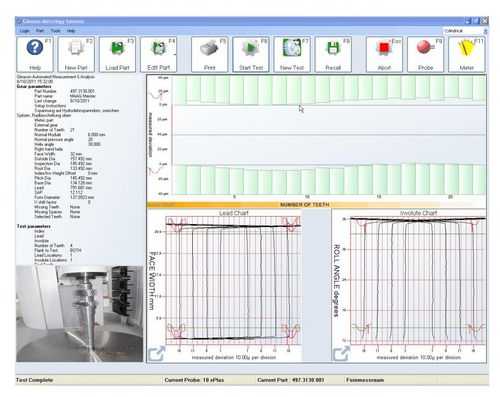
Task: Begin a New Test
Action: click(x=292, y=54)
